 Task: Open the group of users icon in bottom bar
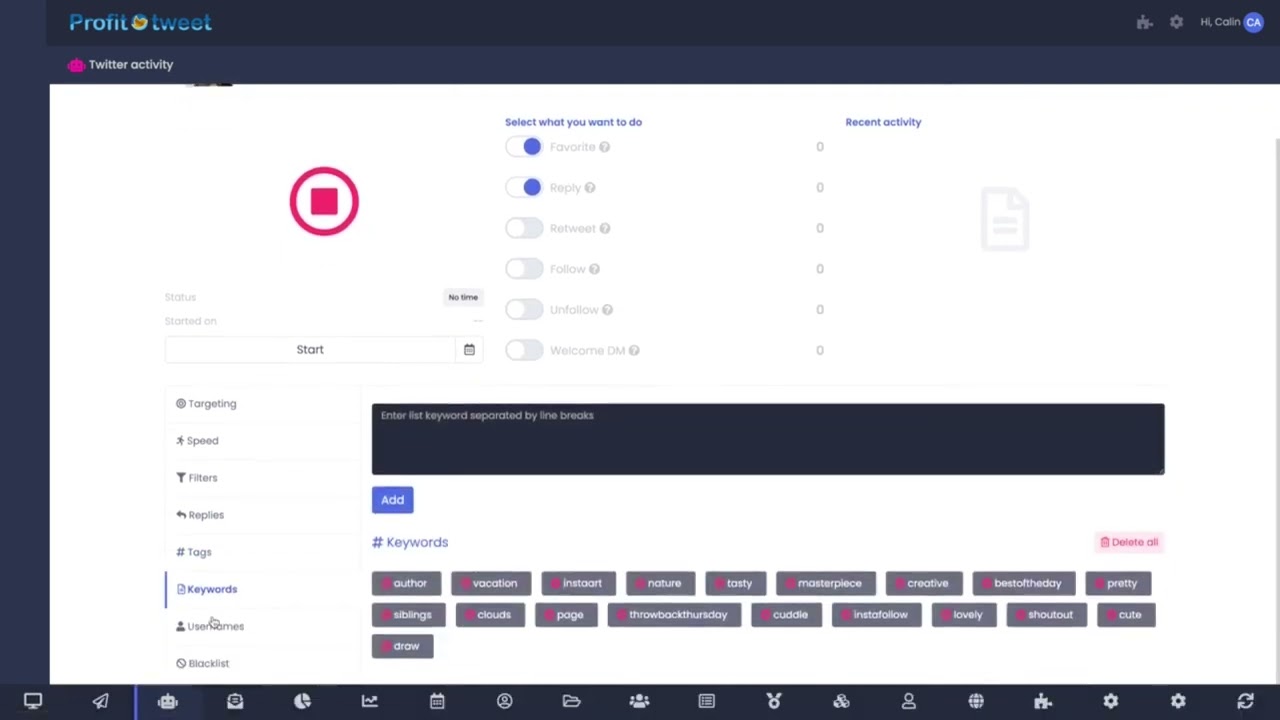point(639,701)
